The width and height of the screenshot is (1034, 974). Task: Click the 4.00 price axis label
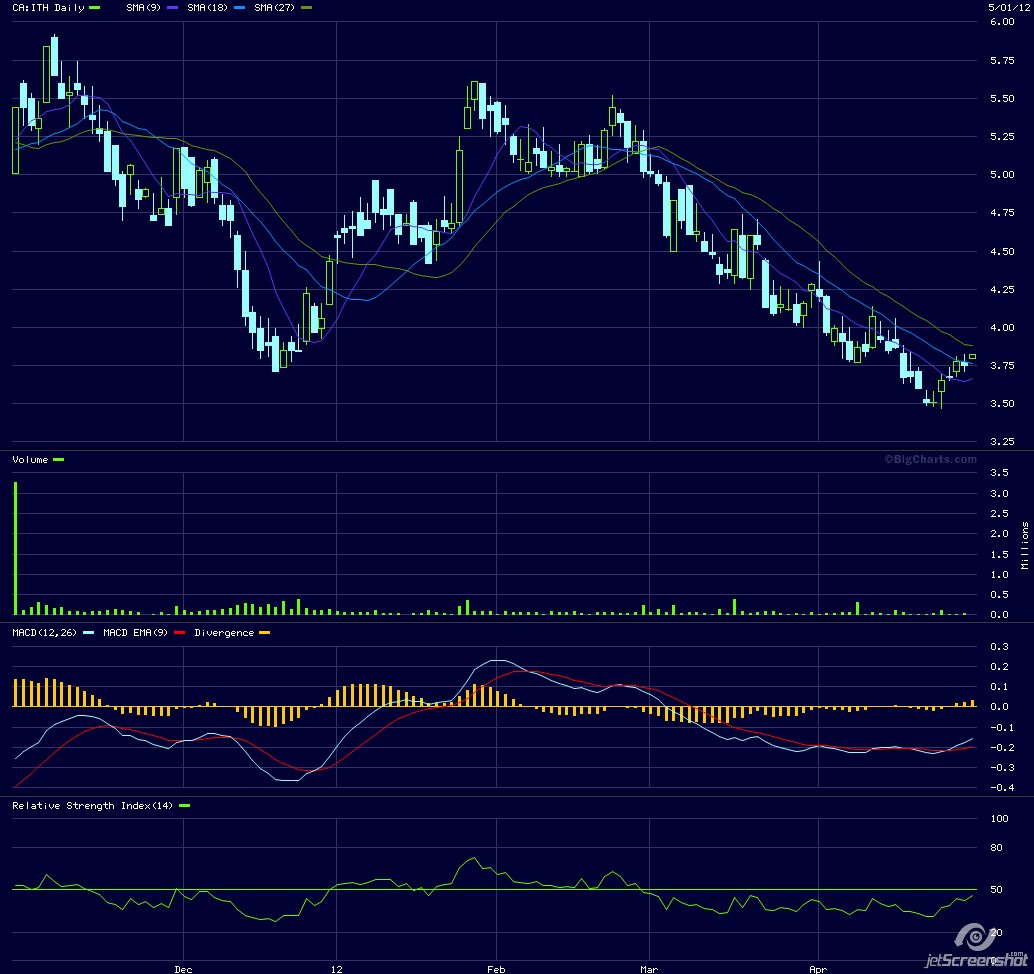click(1002, 328)
